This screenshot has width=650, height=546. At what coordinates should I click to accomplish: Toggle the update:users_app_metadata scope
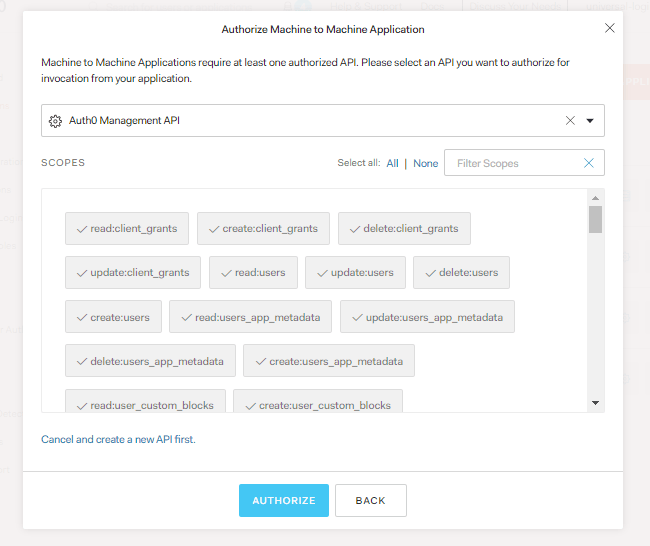click(x=427, y=317)
